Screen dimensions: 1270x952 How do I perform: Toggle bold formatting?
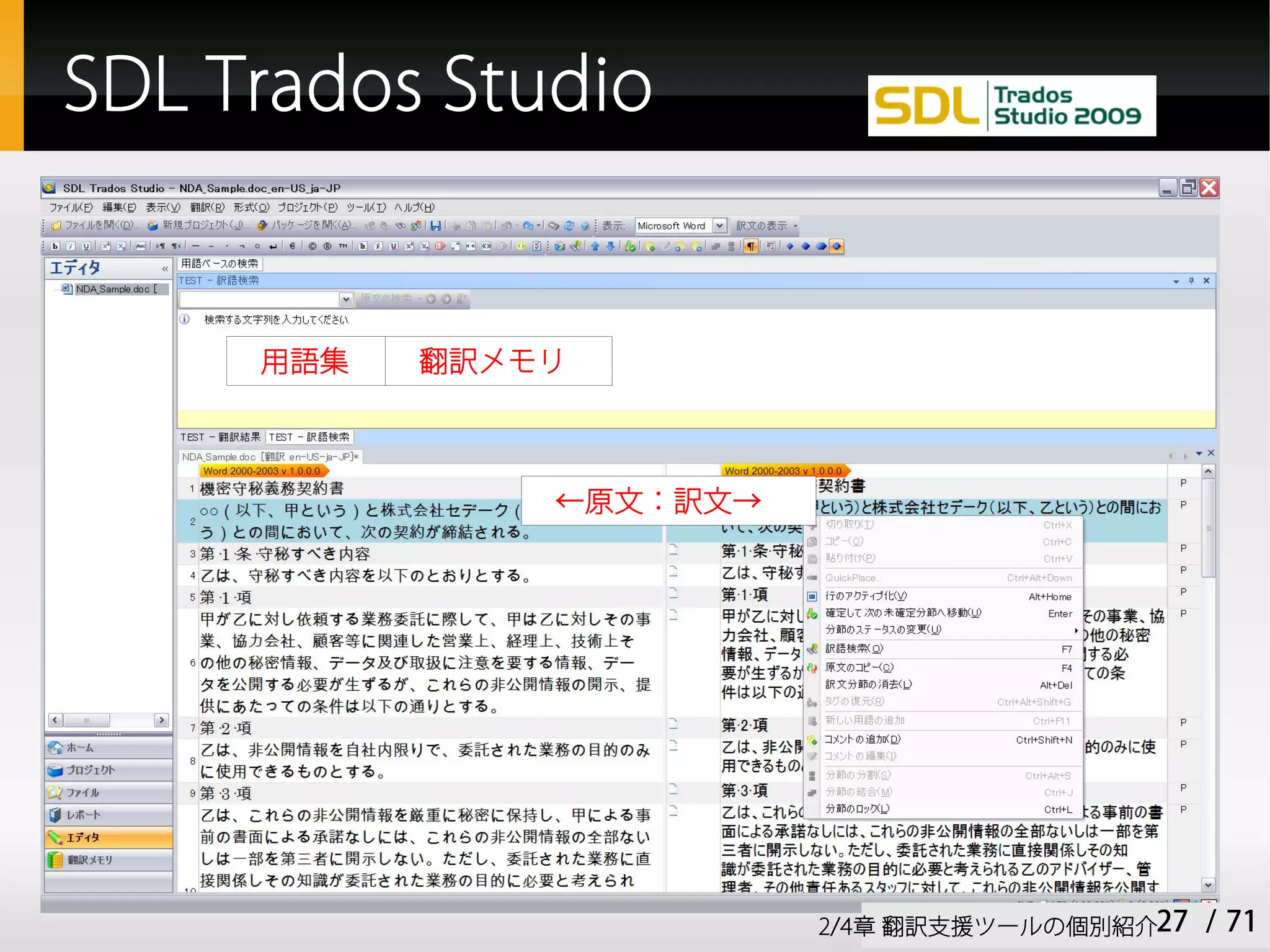point(55,246)
